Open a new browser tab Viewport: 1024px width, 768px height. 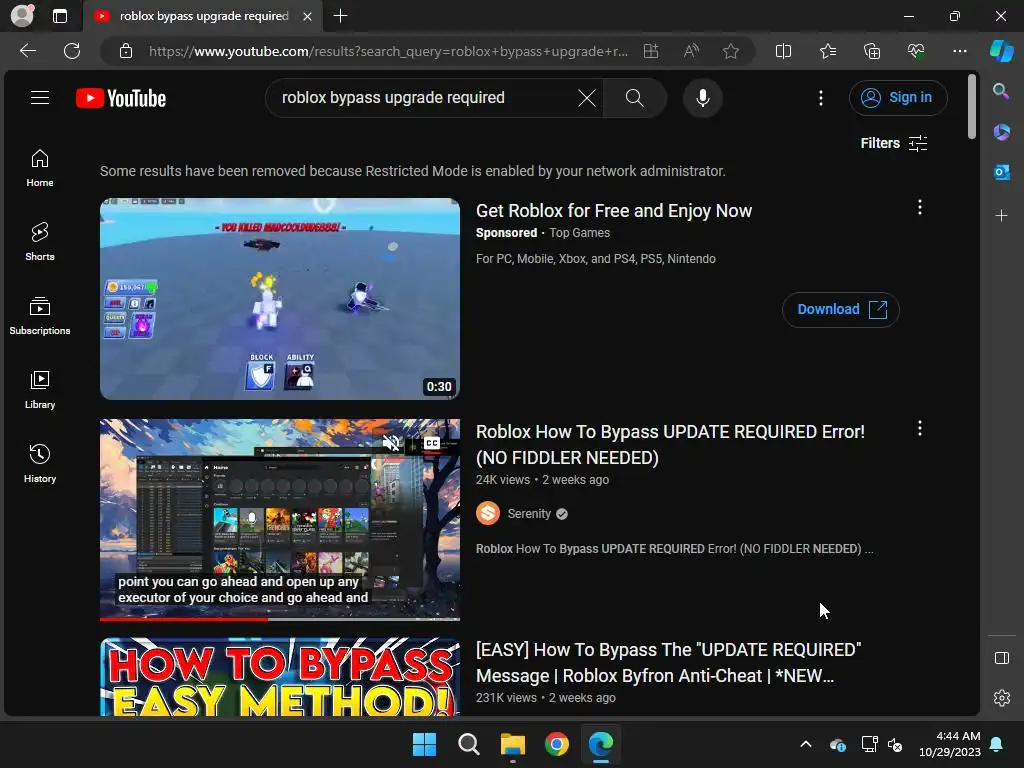tap(340, 16)
